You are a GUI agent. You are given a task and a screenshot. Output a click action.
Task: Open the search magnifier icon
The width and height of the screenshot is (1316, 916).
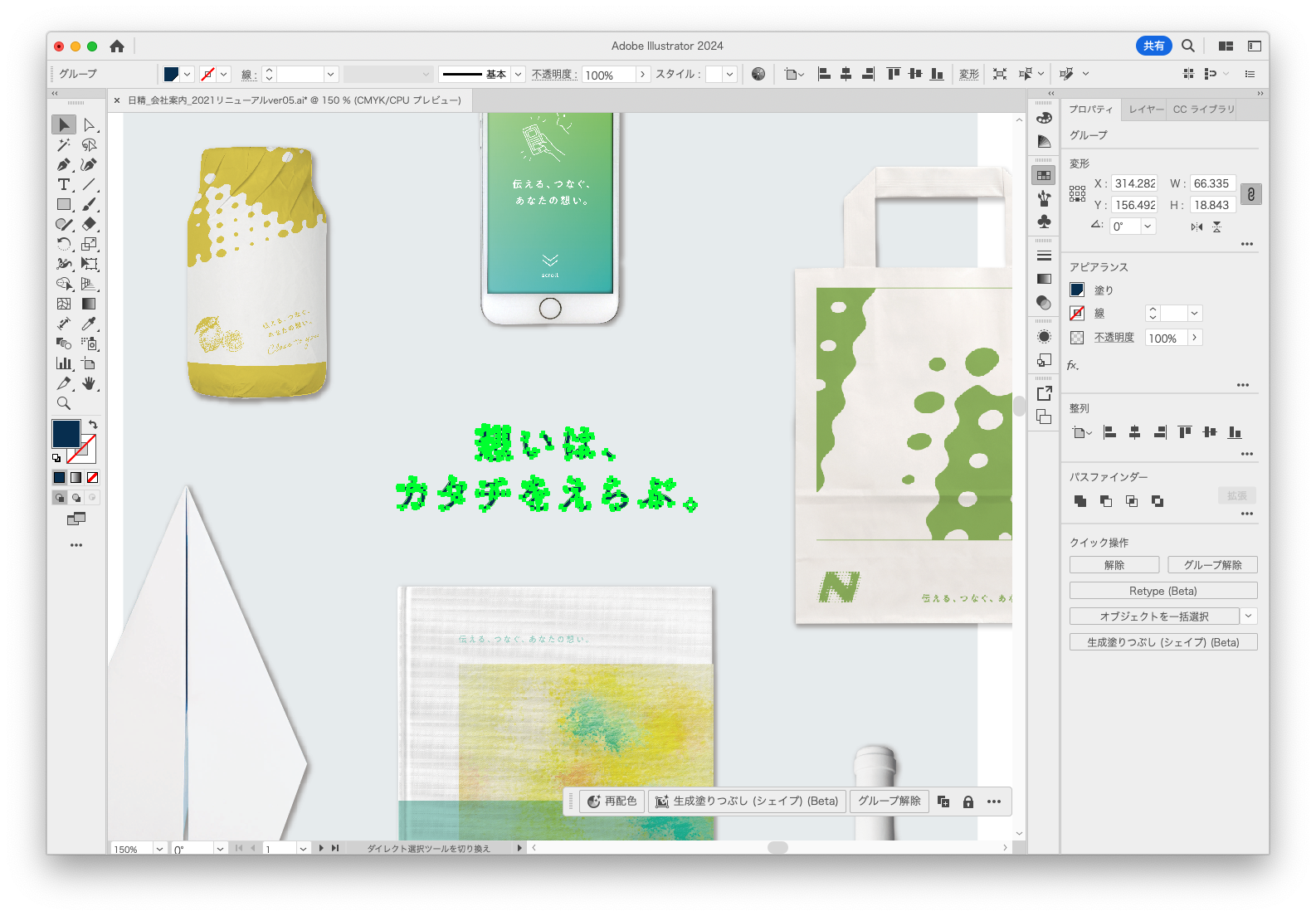click(x=1188, y=46)
